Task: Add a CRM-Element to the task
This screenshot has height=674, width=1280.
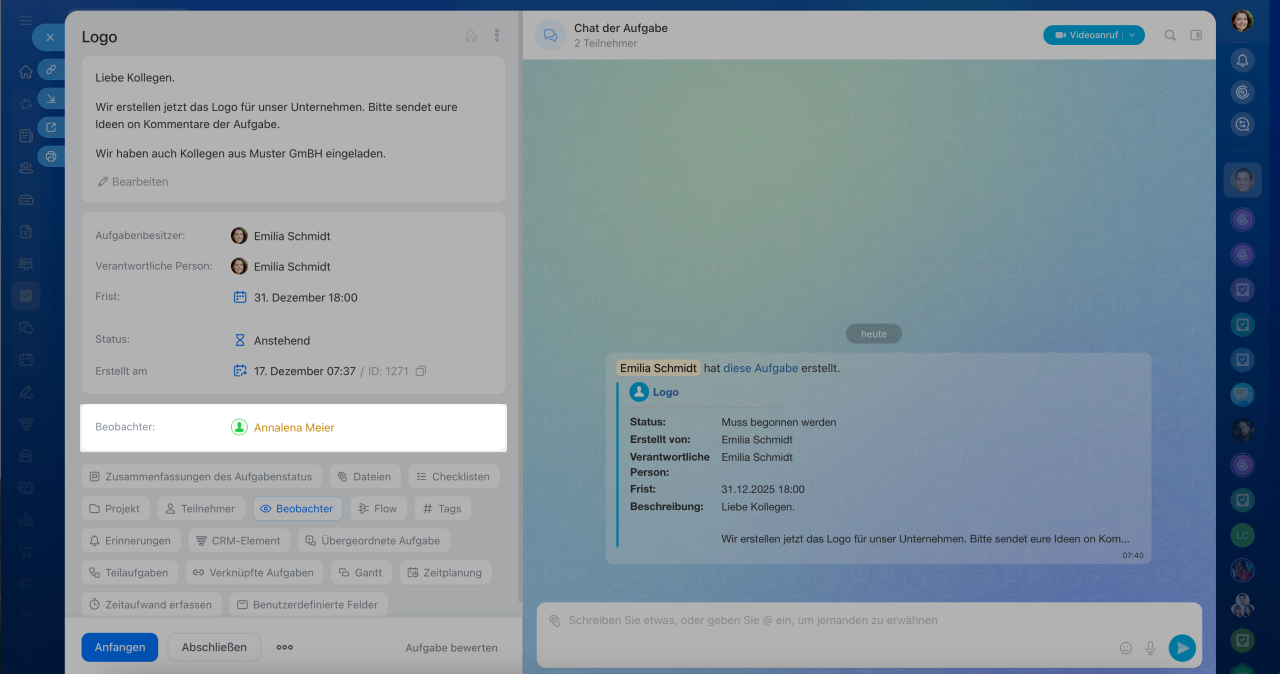Action: [x=239, y=541]
